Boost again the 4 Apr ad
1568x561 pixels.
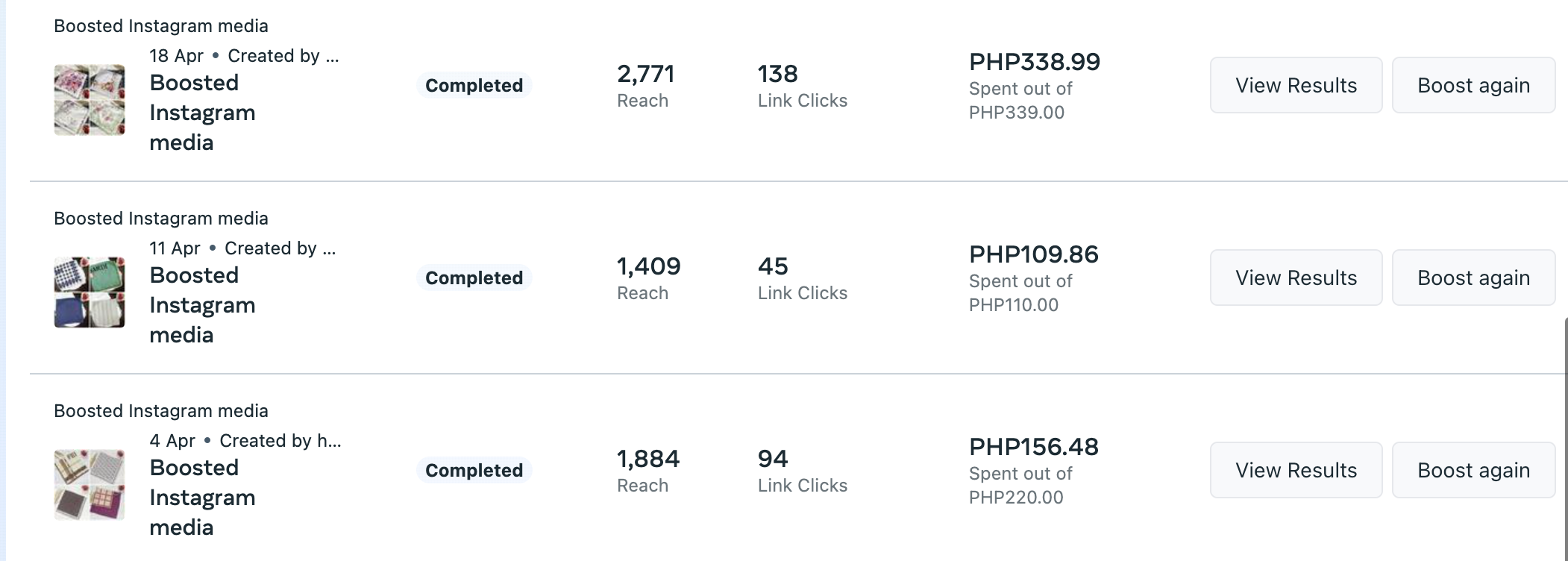[1473, 470]
